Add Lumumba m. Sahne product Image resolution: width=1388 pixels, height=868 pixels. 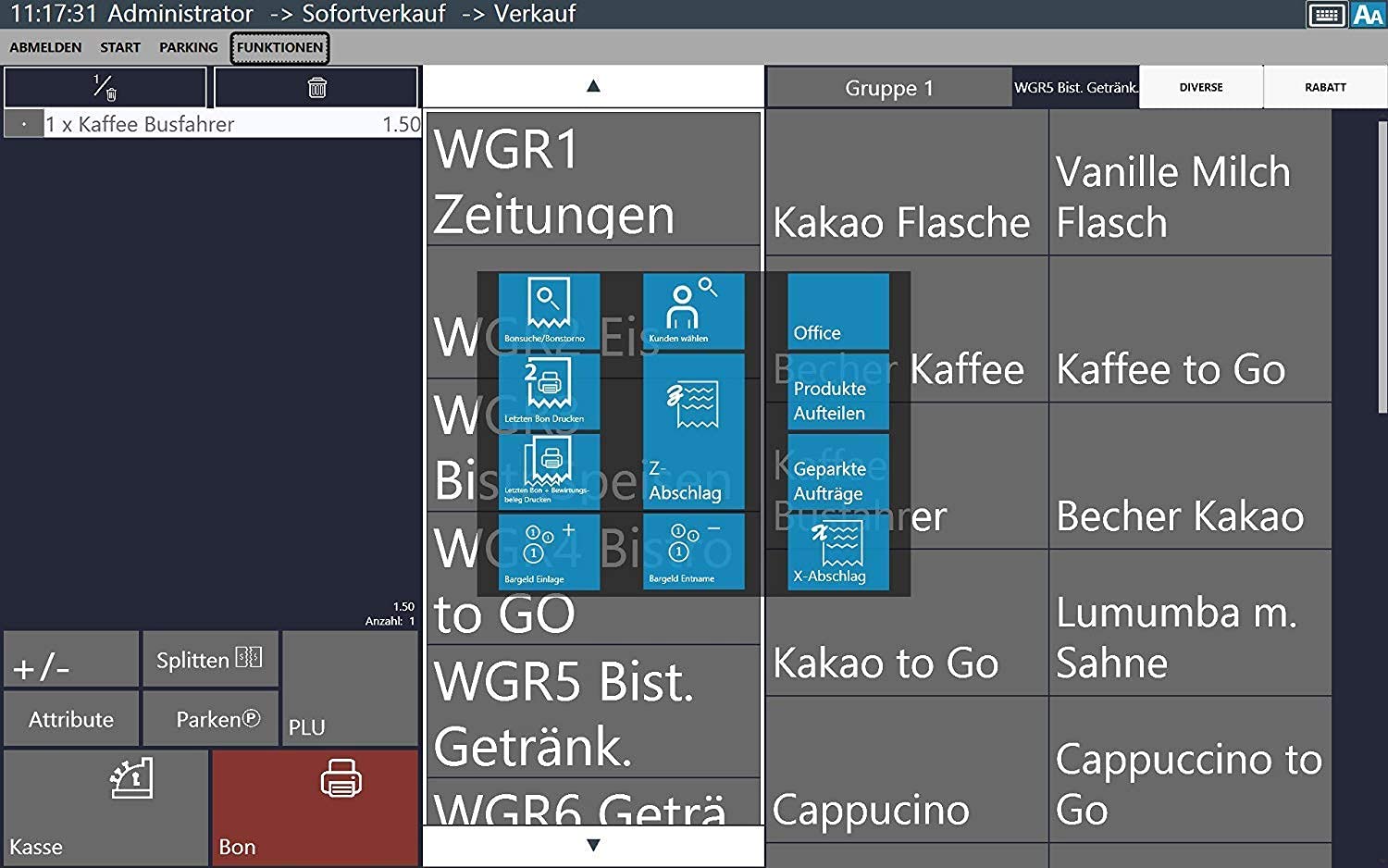coord(1191,623)
